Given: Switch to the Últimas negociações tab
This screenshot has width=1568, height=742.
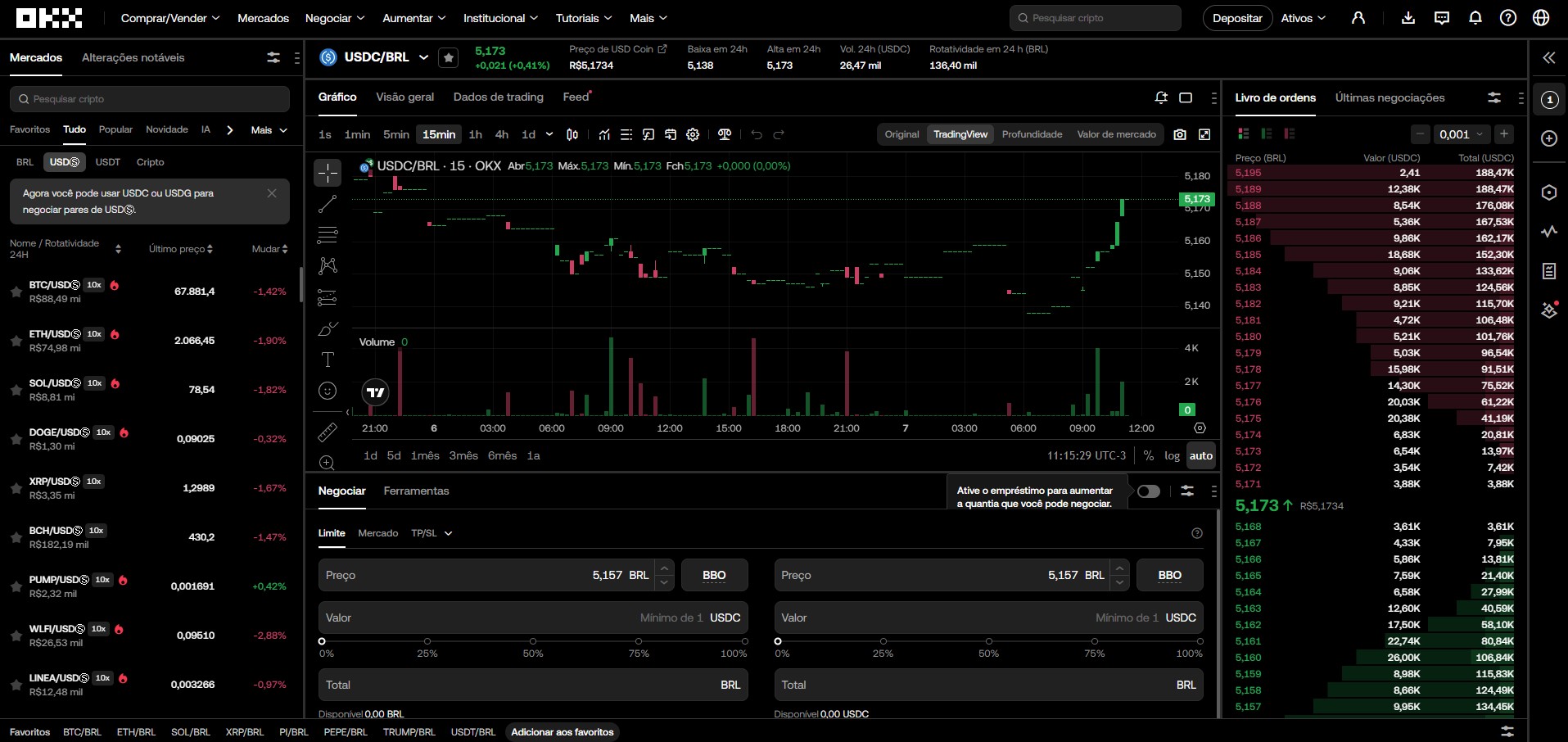Looking at the screenshot, I should click(x=1390, y=97).
